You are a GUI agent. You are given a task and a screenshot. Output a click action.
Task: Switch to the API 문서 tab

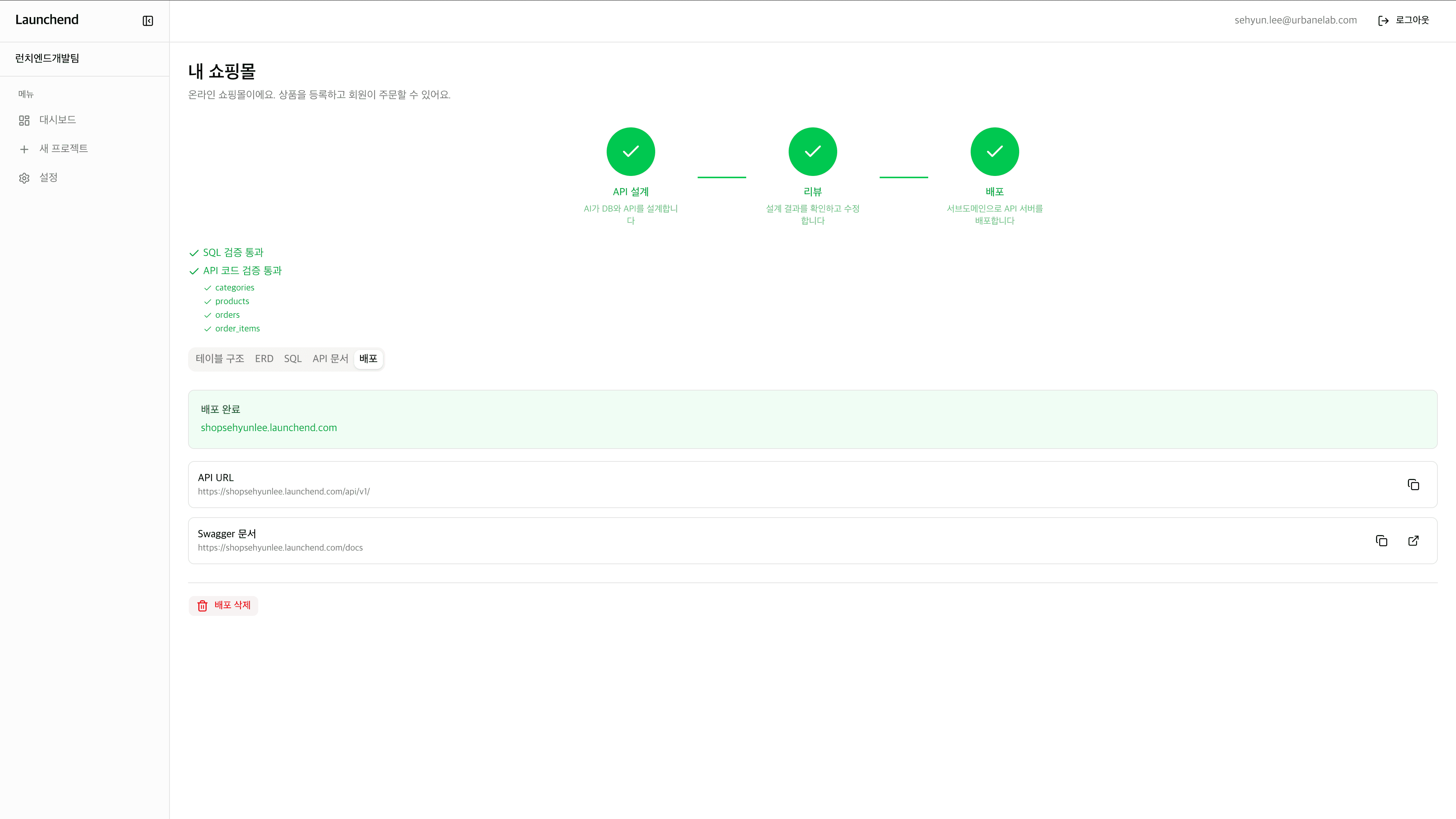click(x=331, y=358)
